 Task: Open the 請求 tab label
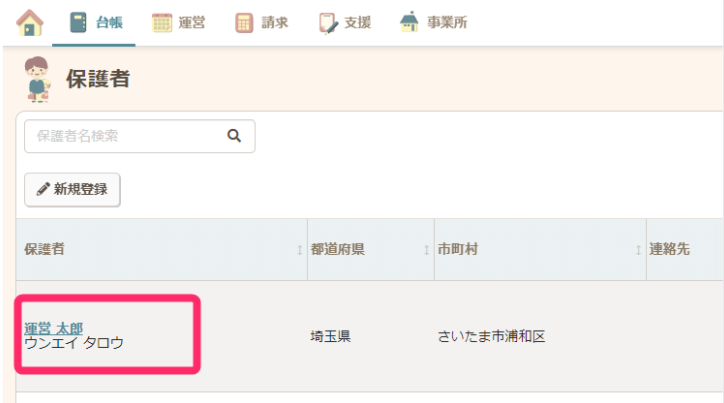click(x=275, y=22)
